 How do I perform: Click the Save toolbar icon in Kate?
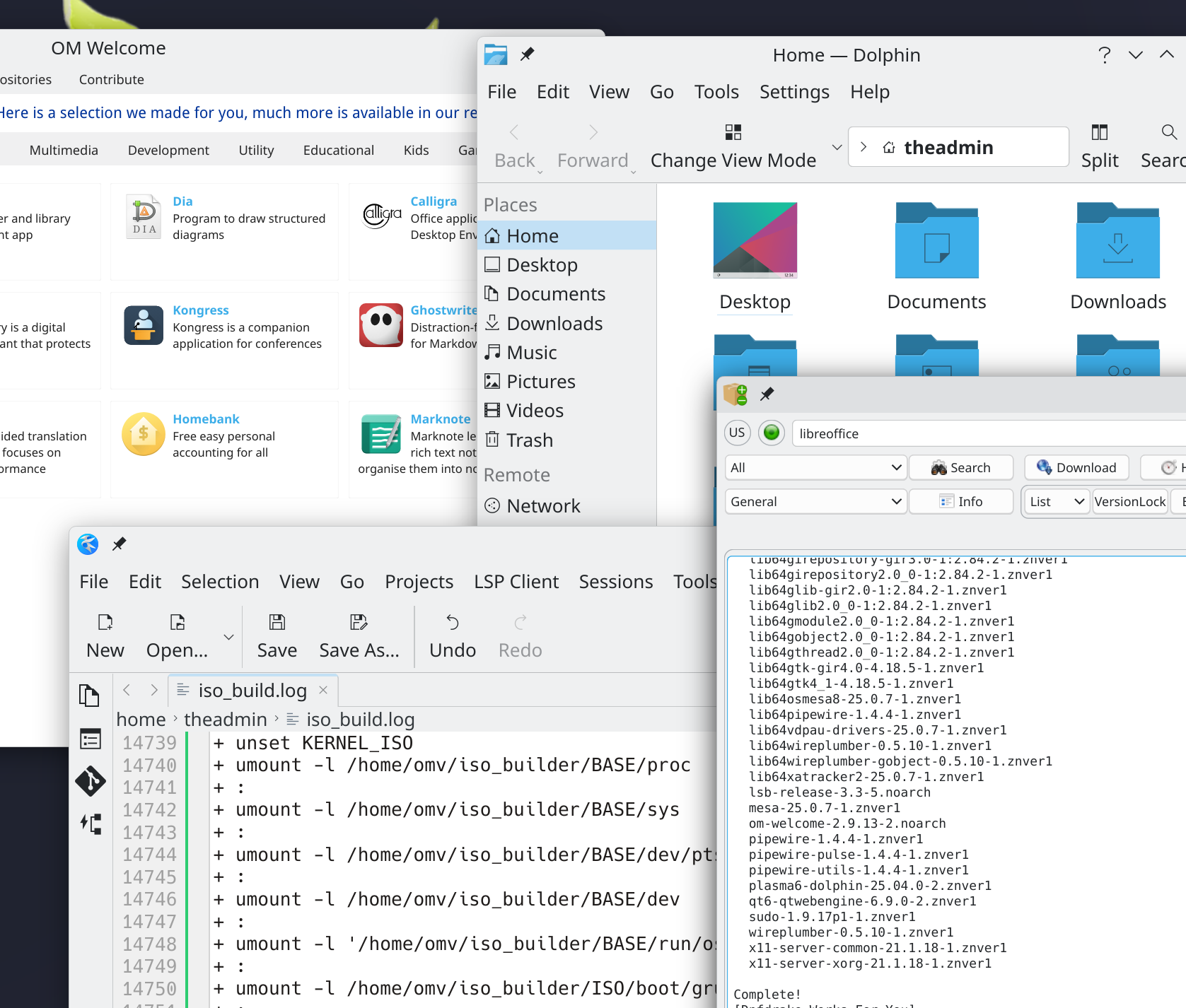point(277,623)
